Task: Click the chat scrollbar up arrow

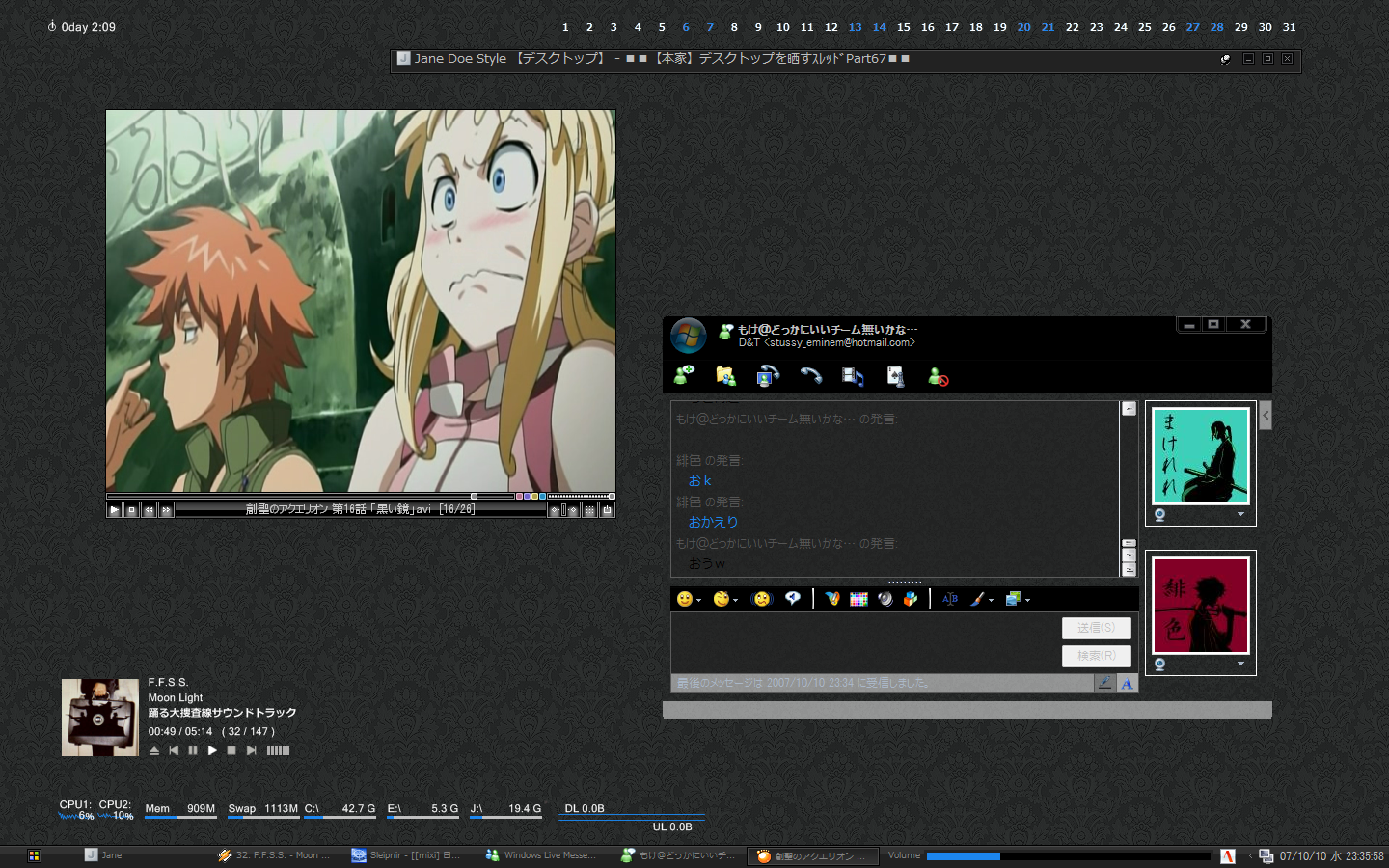Action: [1129, 409]
